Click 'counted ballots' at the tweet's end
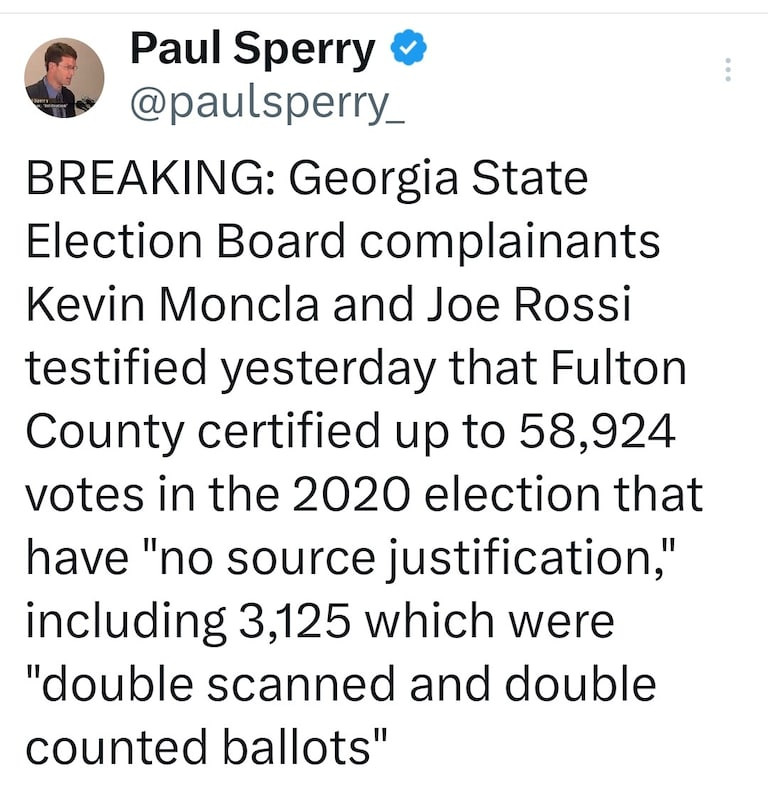Screen dimensions: 768x801 205,747
